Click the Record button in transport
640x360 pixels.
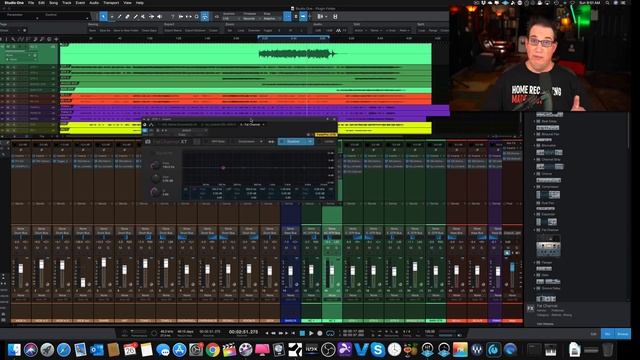tap(320, 333)
